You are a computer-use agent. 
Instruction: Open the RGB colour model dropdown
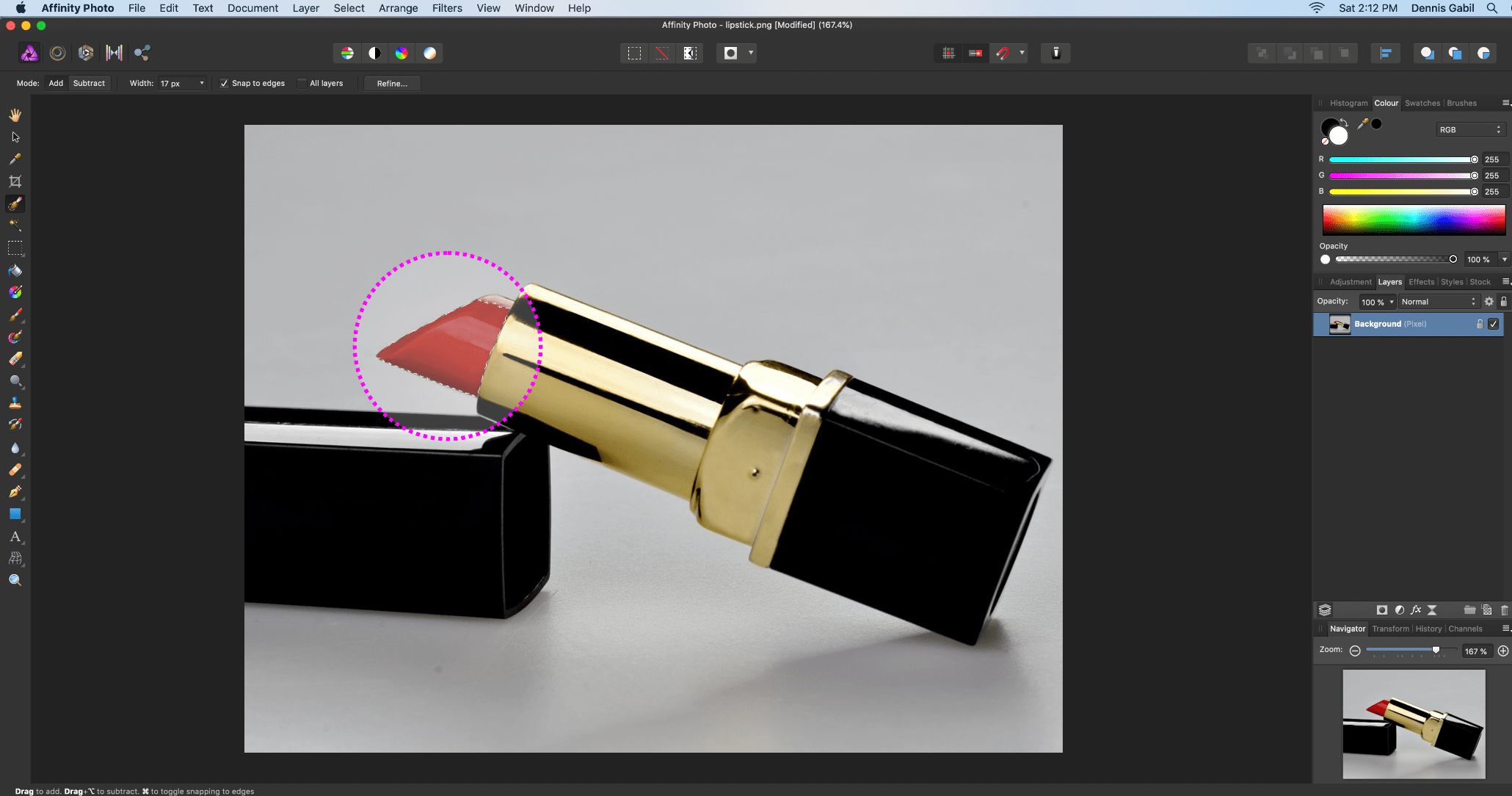(x=1470, y=130)
